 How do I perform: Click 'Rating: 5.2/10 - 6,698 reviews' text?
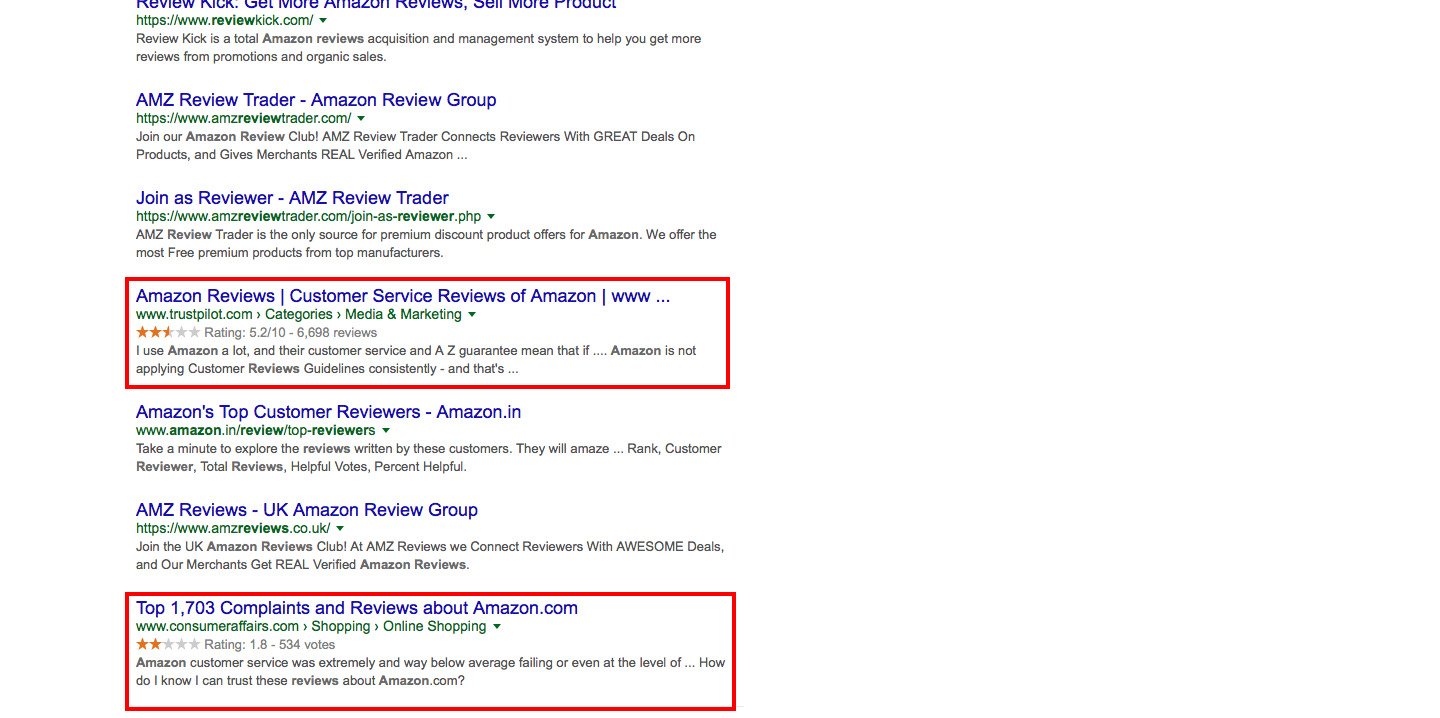pyautogui.click(x=290, y=332)
